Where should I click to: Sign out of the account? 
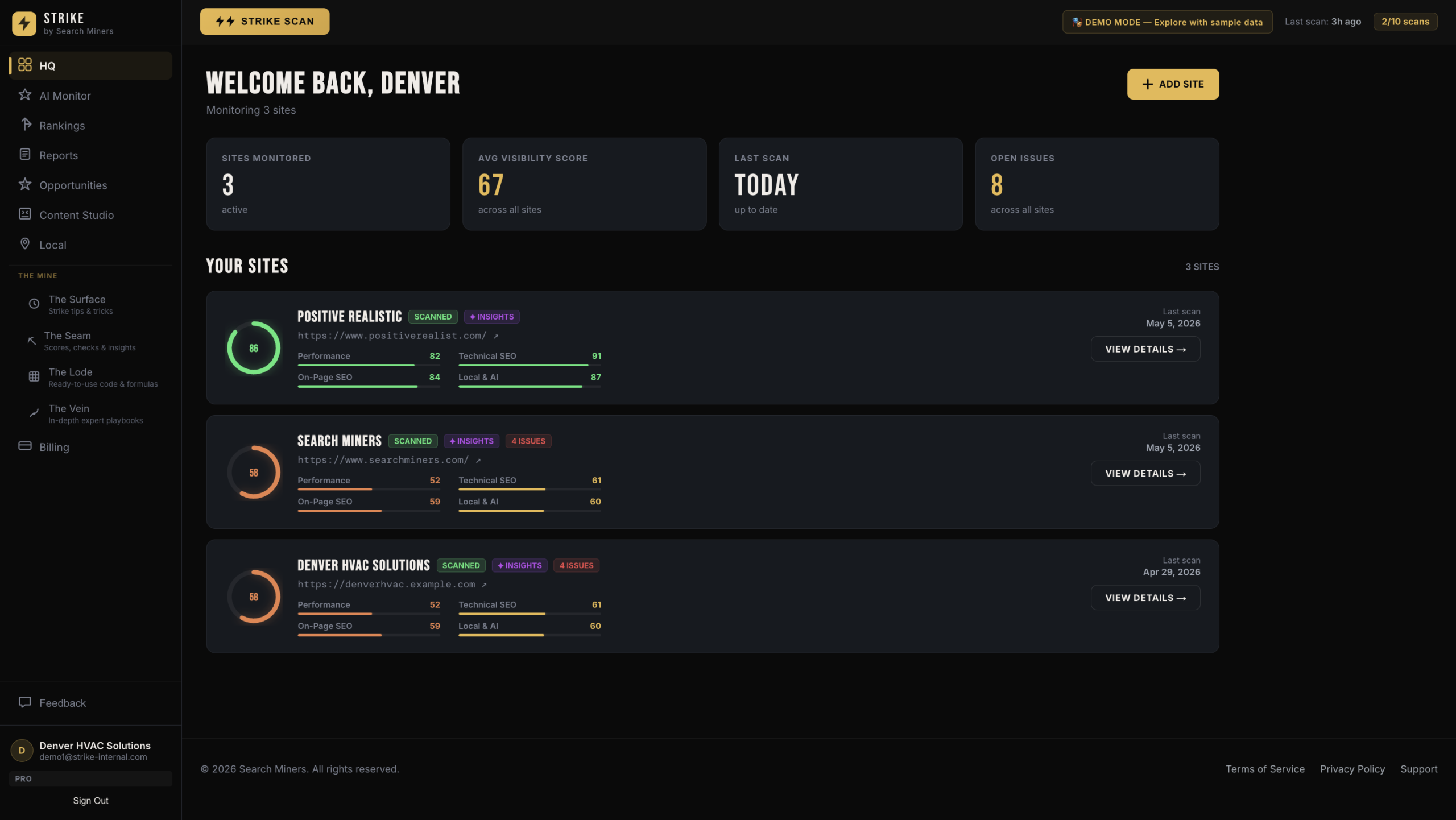(90, 801)
